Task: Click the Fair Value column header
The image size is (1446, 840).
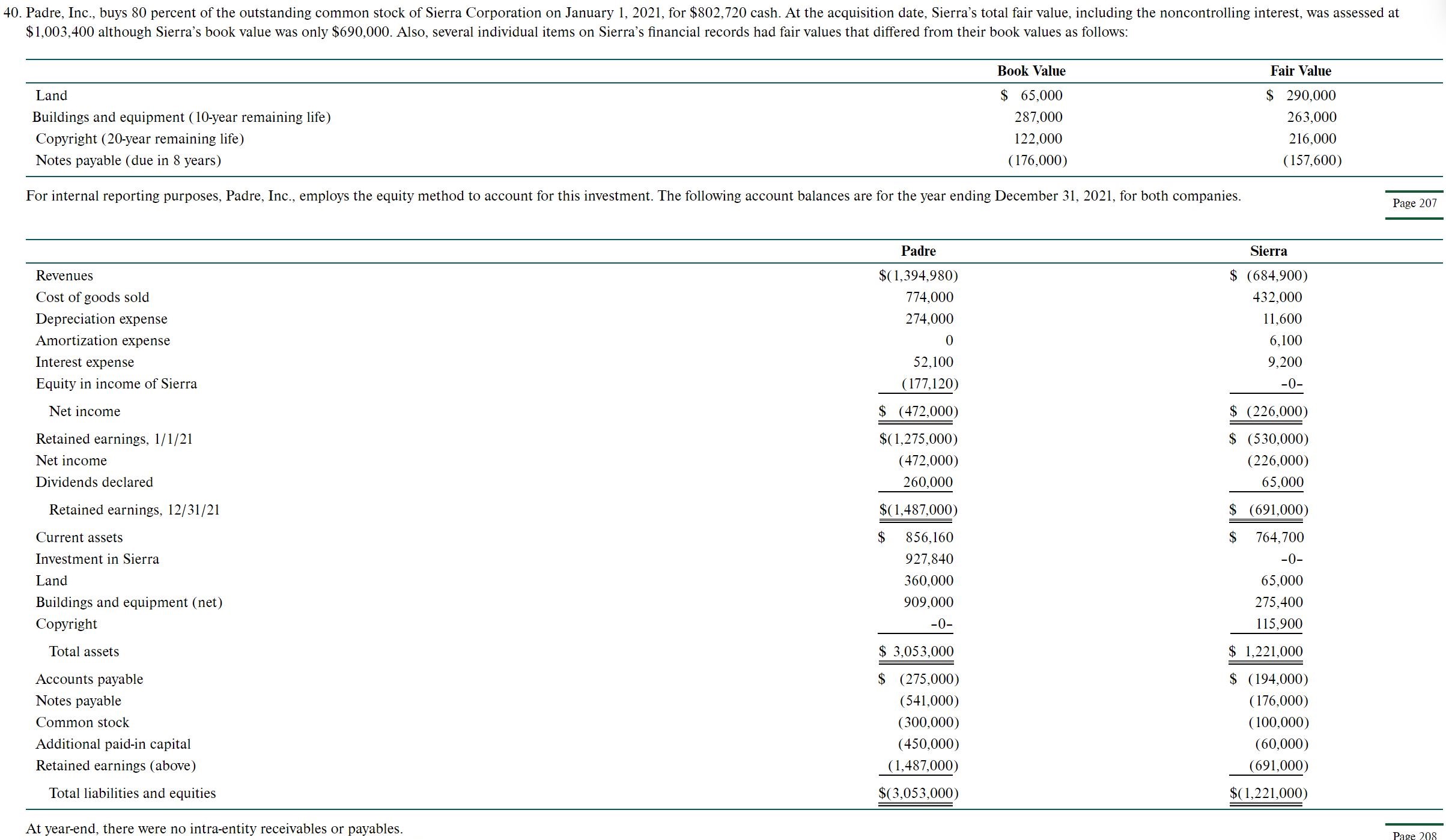Action: pyautogui.click(x=1300, y=71)
